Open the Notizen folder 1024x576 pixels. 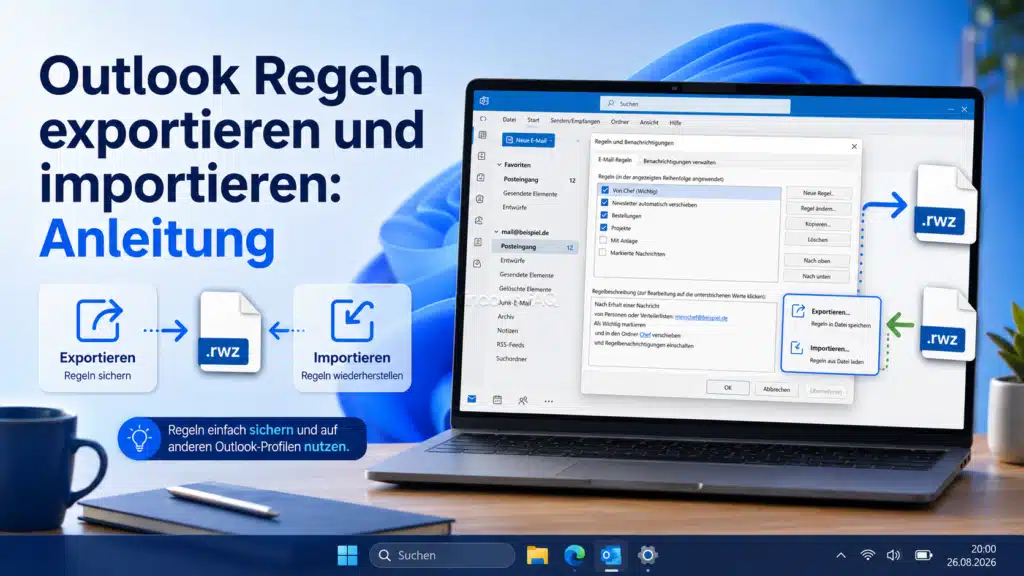507,330
